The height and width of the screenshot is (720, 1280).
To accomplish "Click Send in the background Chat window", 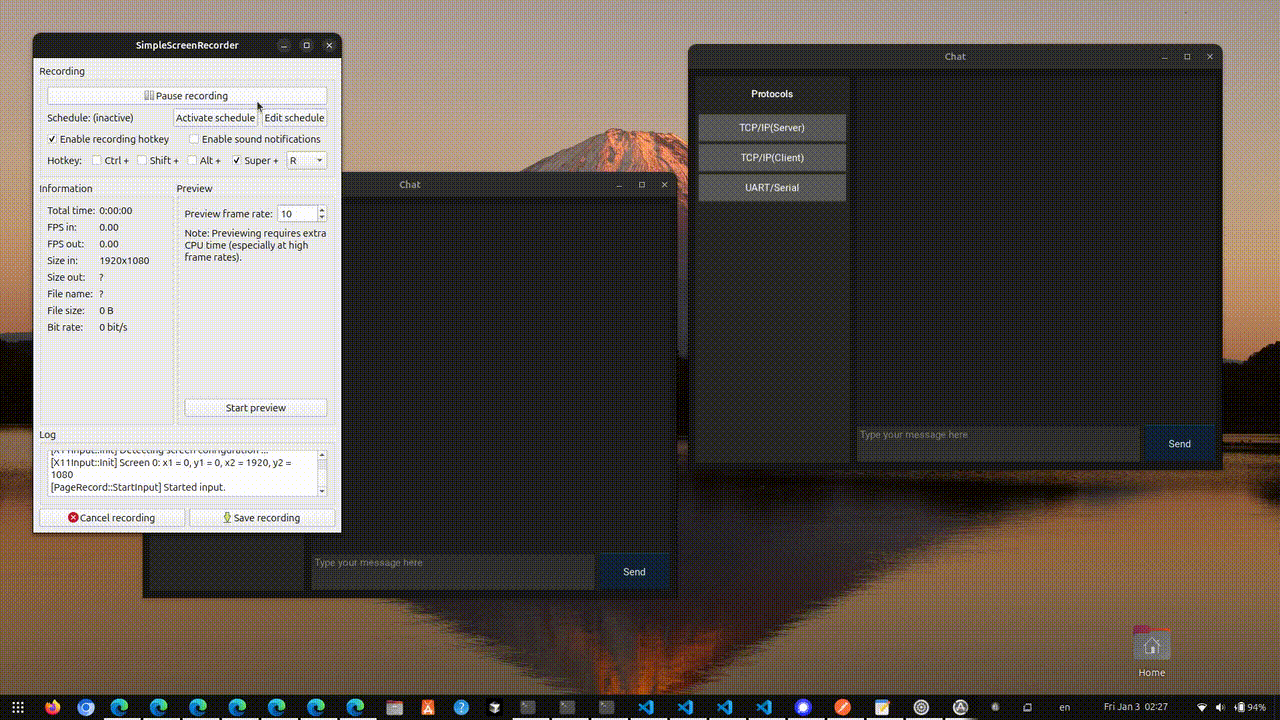I will point(634,572).
